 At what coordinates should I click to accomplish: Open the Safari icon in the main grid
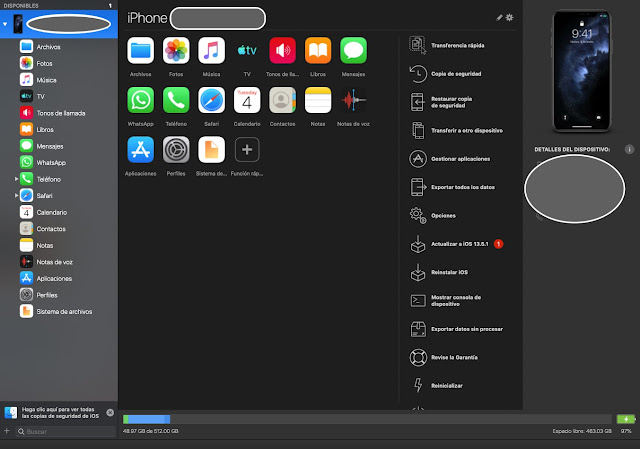[211, 100]
